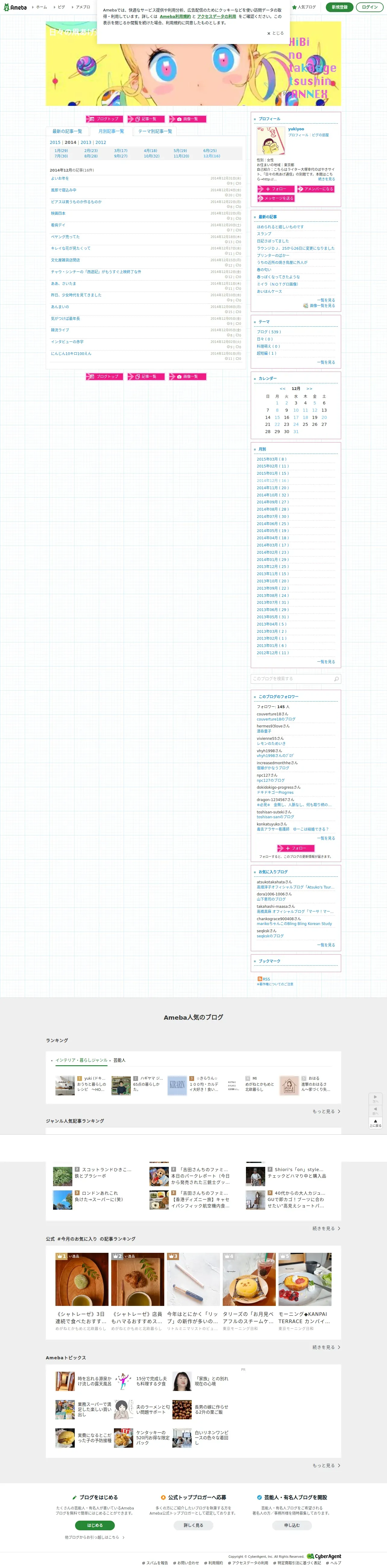This screenshot has width=387, height=1568.
Task: Open the article にんじん10キロ100えん
Action: pyautogui.click(x=71, y=353)
